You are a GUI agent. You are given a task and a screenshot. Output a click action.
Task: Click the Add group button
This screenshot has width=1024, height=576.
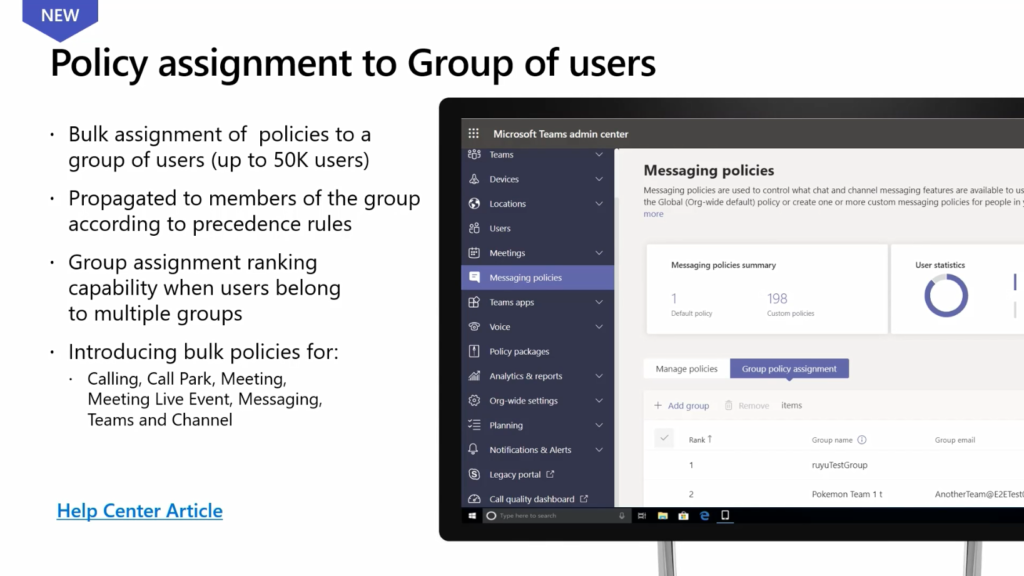pyautogui.click(x=681, y=406)
